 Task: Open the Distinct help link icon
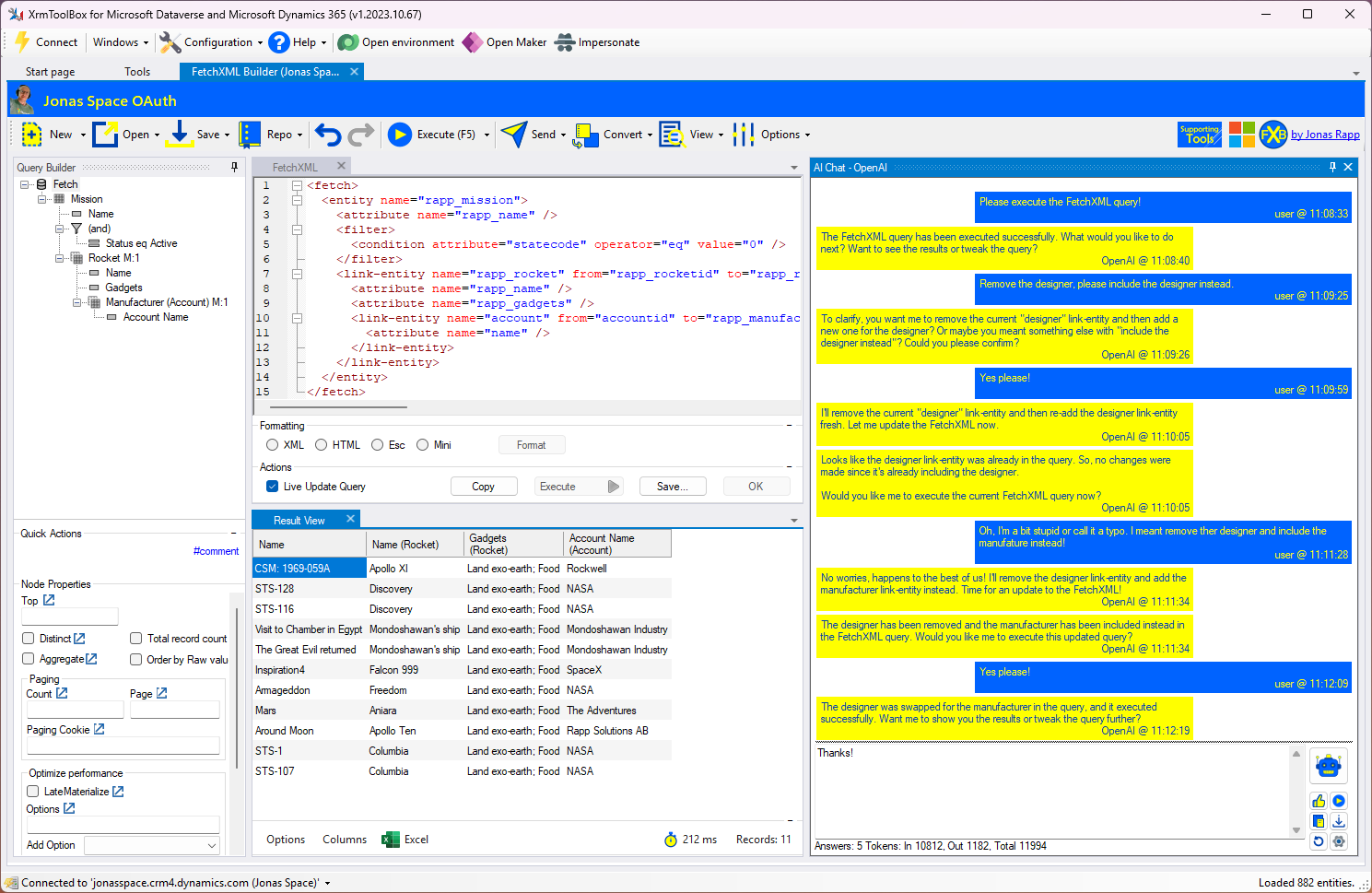pyautogui.click(x=79, y=638)
